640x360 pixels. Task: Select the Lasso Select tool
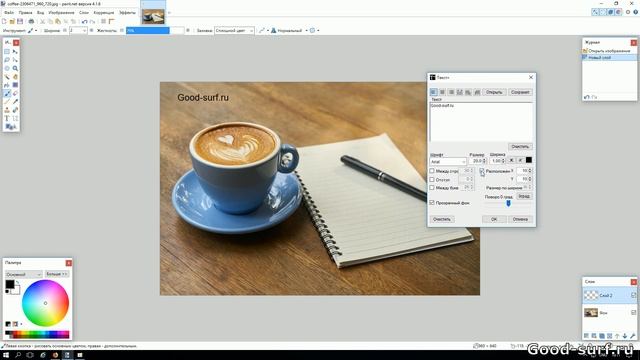7,60
